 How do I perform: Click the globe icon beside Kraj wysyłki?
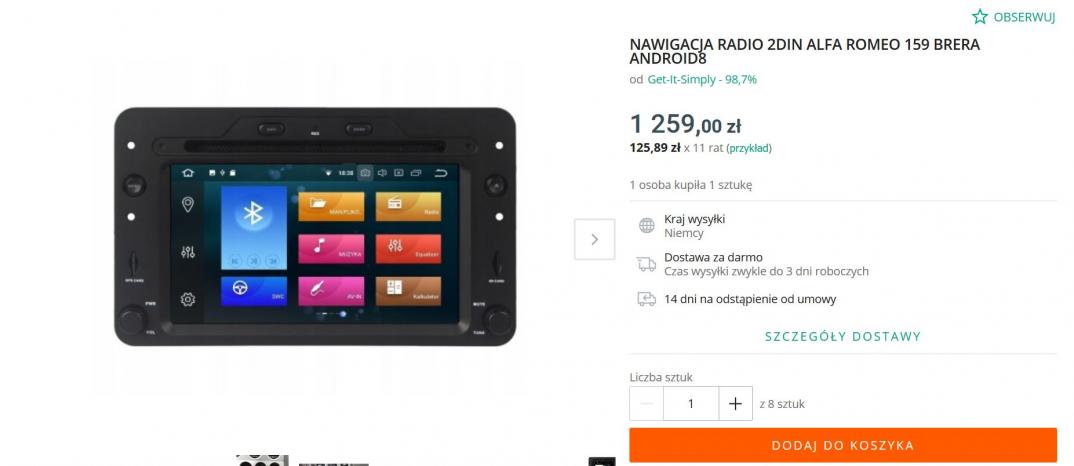pyautogui.click(x=647, y=225)
